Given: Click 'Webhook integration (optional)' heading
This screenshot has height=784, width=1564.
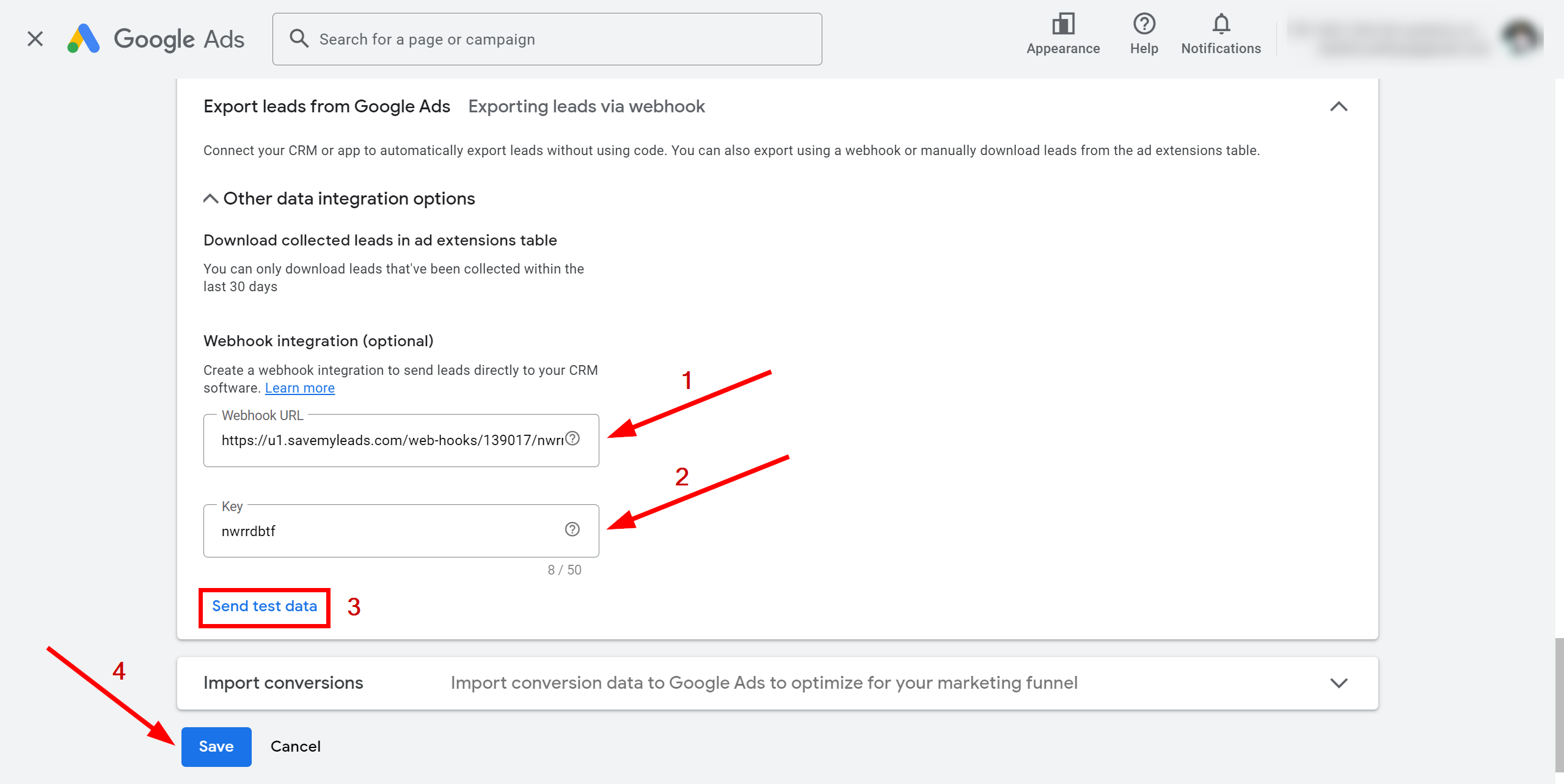Looking at the screenshot, I should [318, 341].
